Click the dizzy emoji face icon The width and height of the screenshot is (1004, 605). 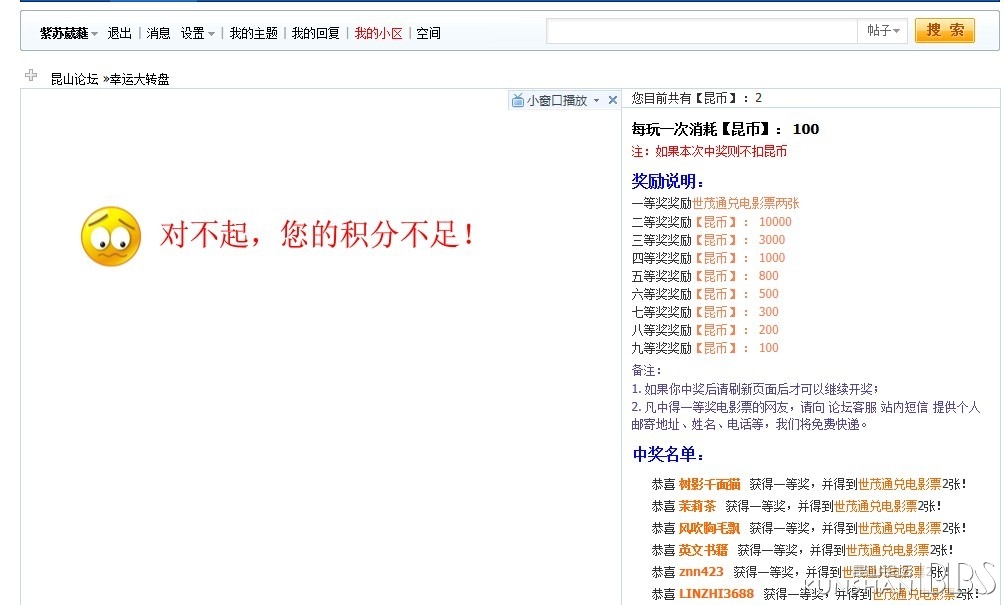point(110,236)
